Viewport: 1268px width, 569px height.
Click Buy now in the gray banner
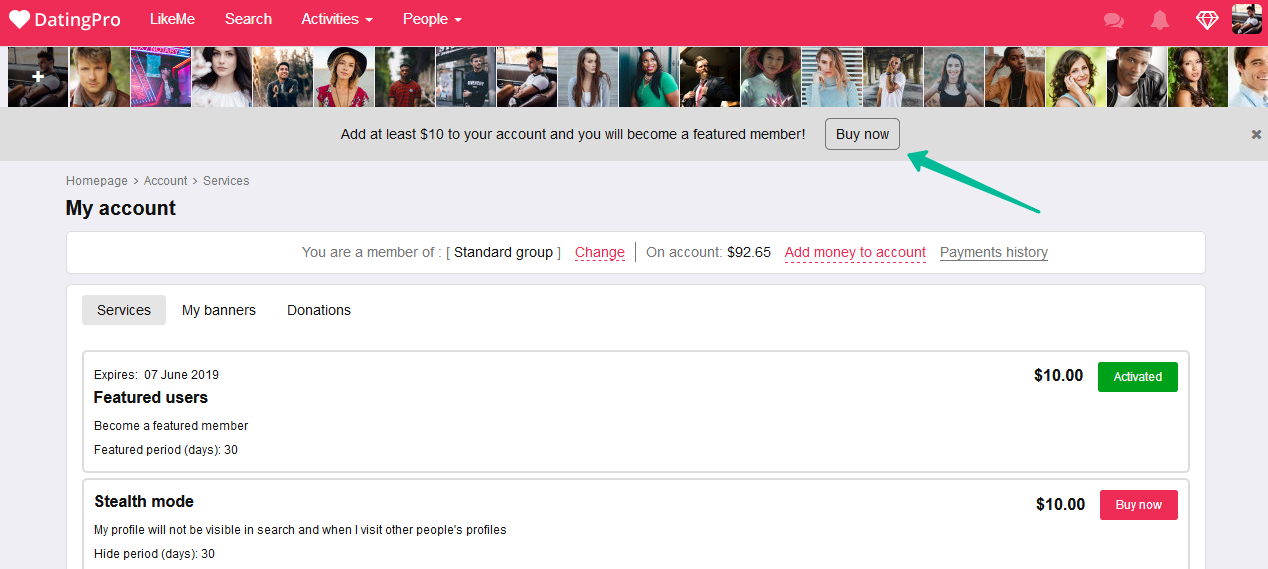862,134
